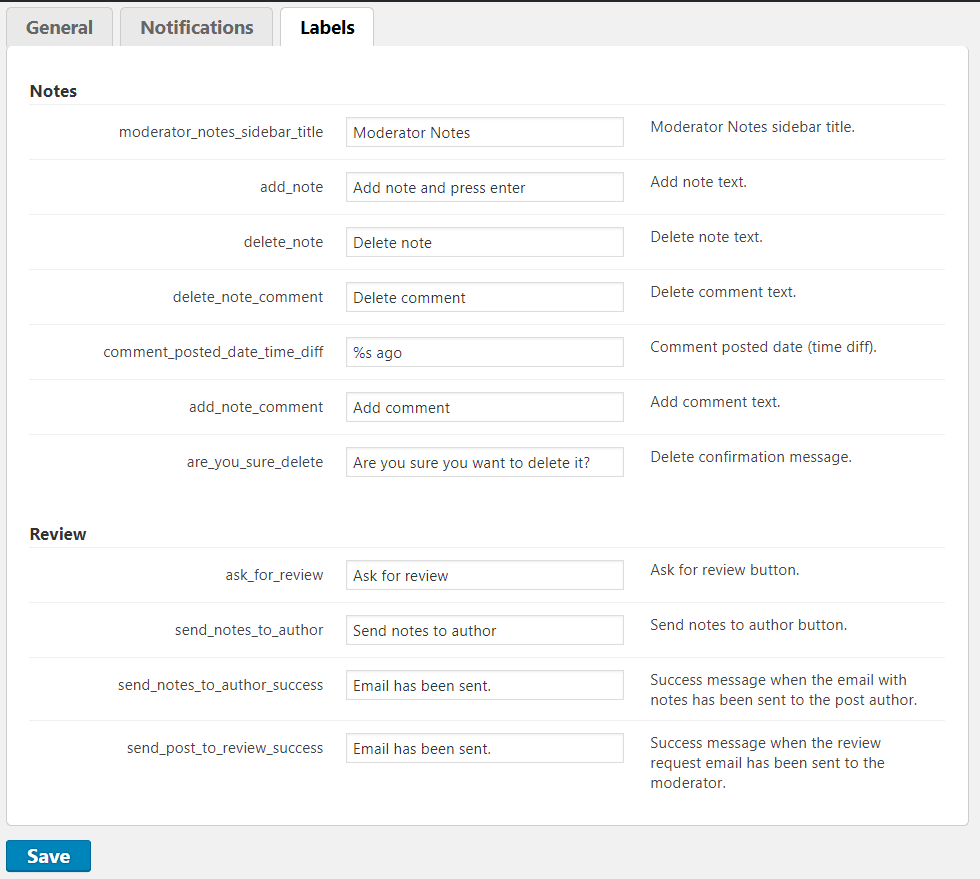
Task: Click the Delete note input field
Action: point(484,242)
